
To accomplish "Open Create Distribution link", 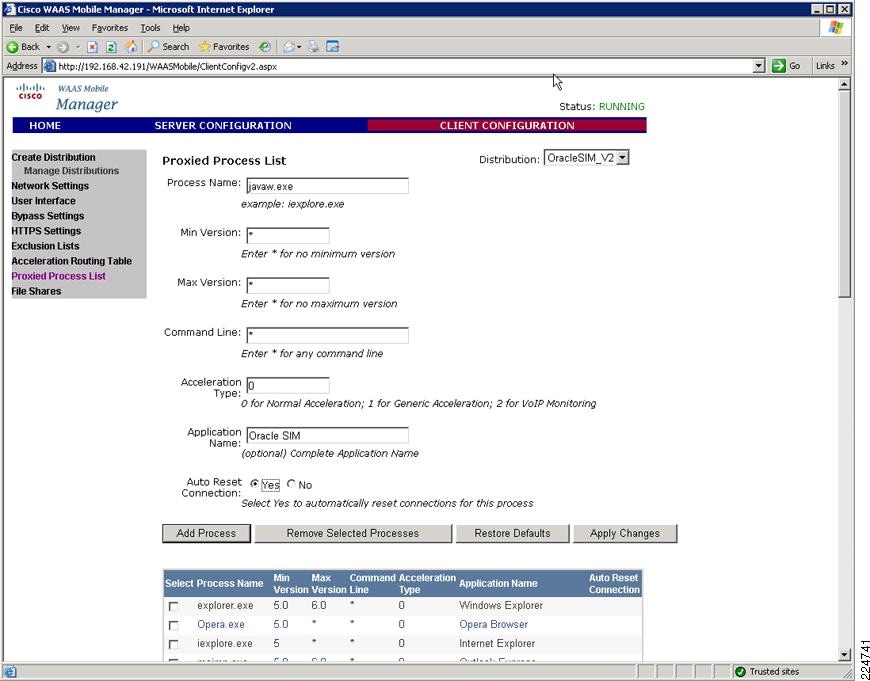I will (x=53, y=158).
